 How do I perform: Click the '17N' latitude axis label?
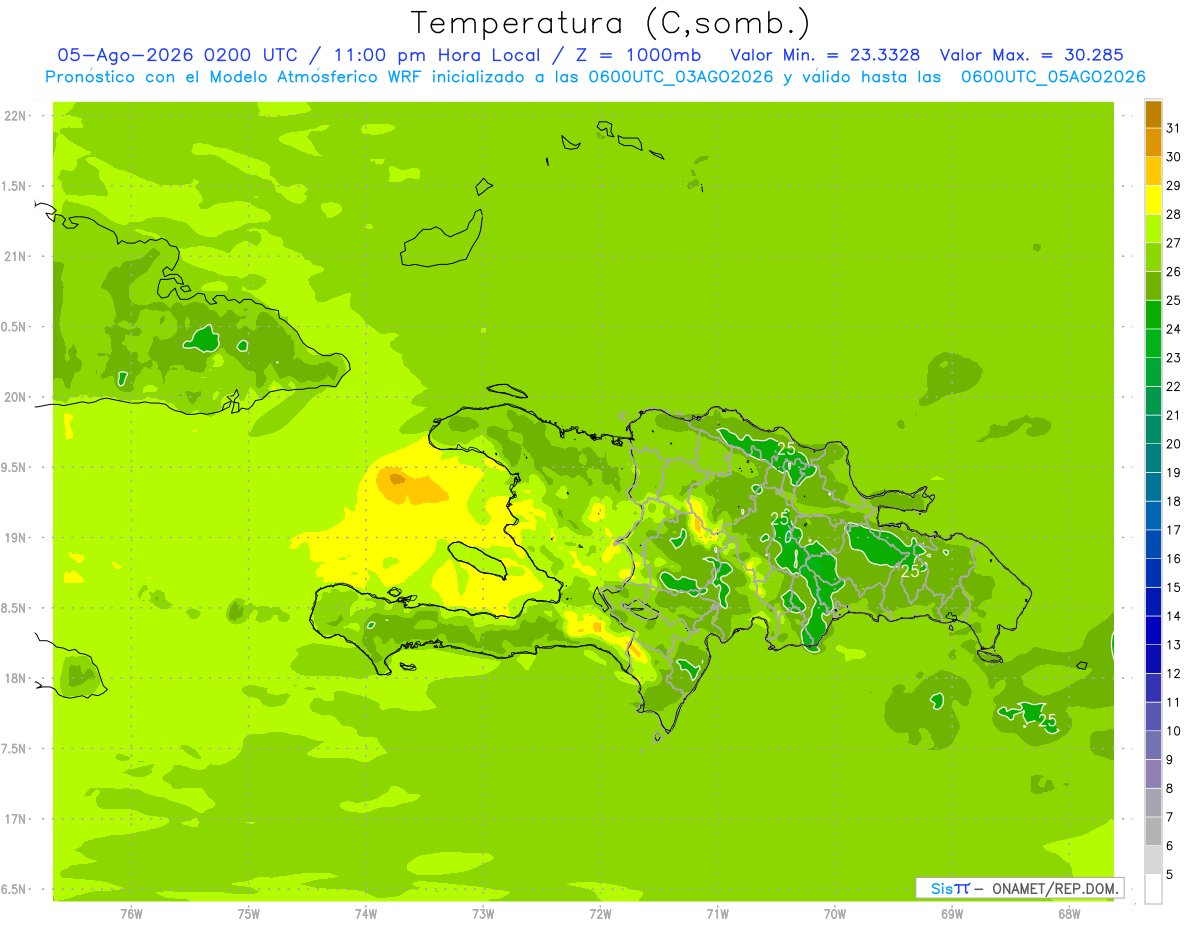pyautogui.click(x=15, y=819)
